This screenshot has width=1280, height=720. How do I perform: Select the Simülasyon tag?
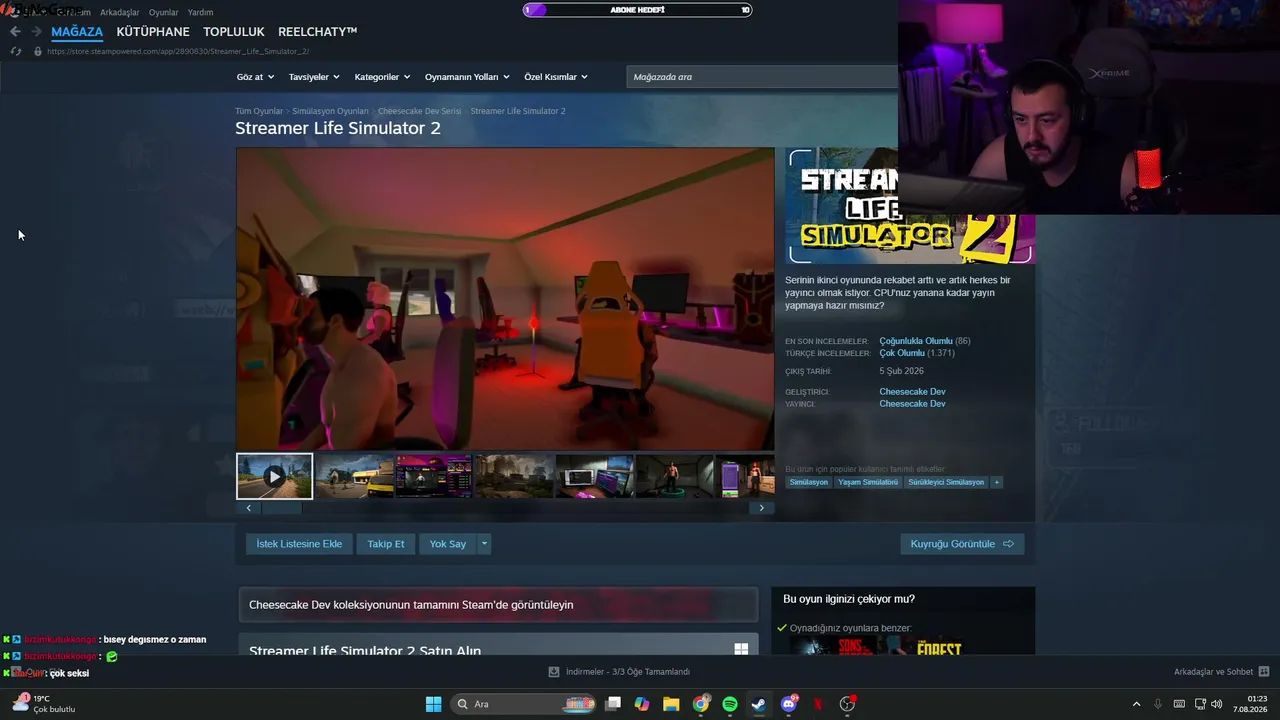(809, 482)
